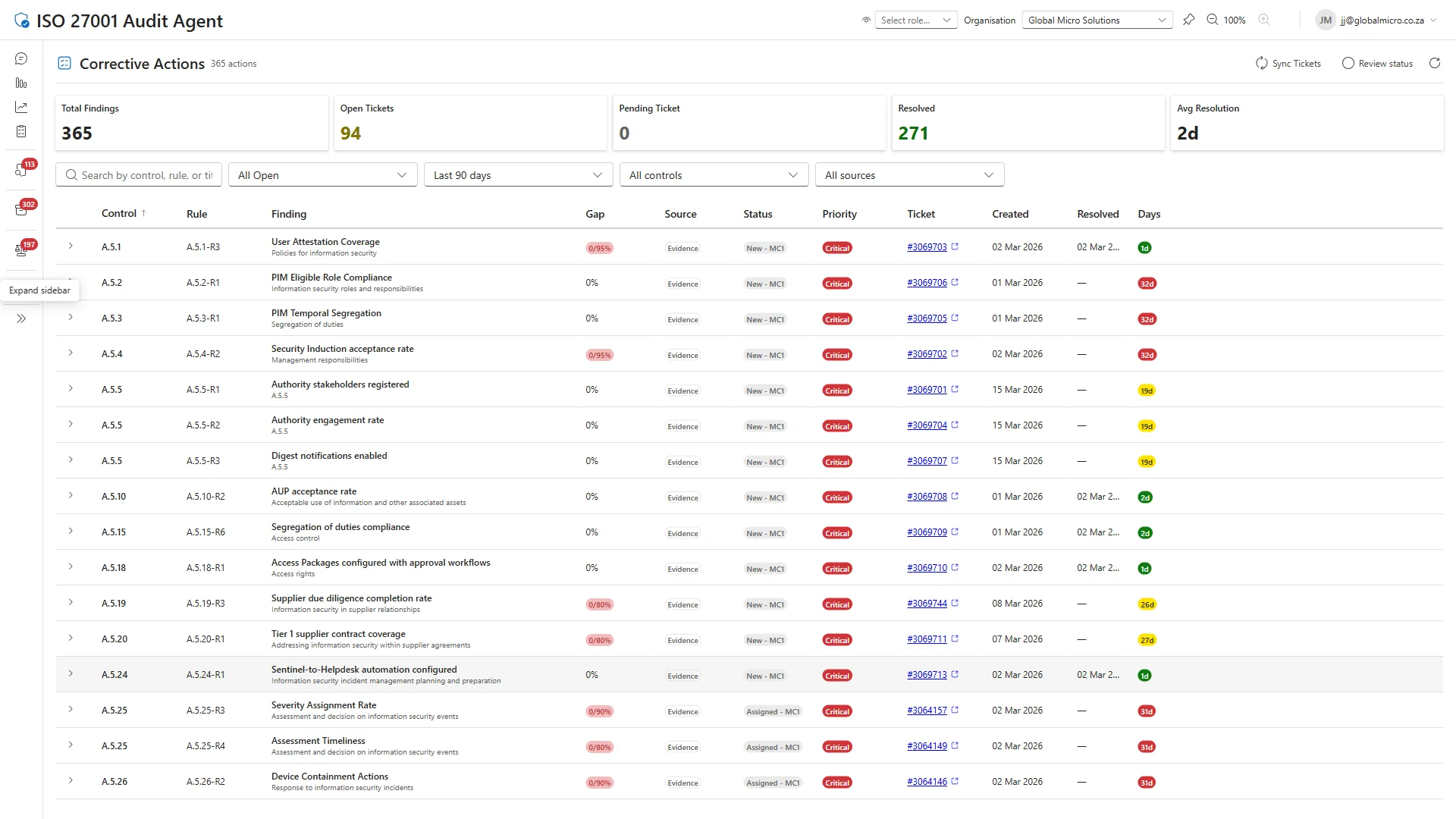Image resolution: width=1456 pixels, height=819 pixels.
Task: Open the bar chart metrics view
Action: 20,83
